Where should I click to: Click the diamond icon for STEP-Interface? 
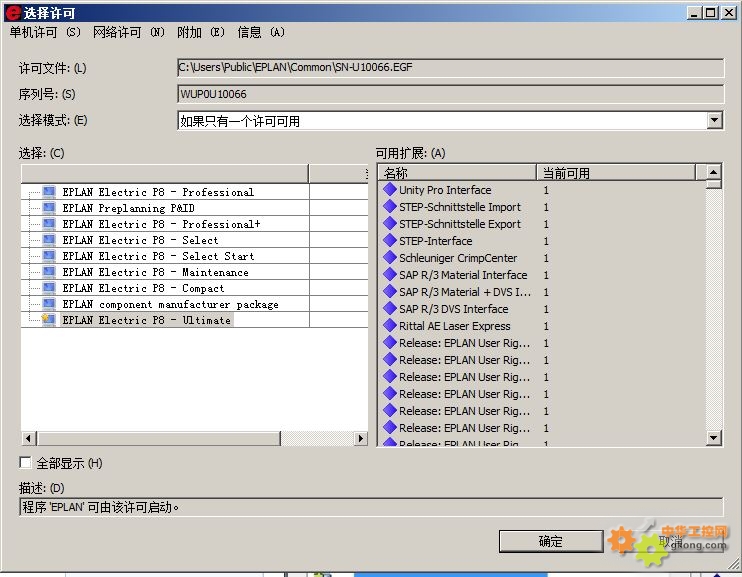pyautogui.click(x=390, y=241)
